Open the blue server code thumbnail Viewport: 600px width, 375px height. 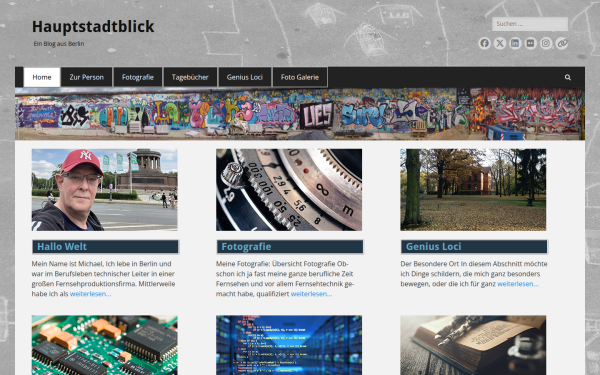pyautogui.click(x=289, y=345)
